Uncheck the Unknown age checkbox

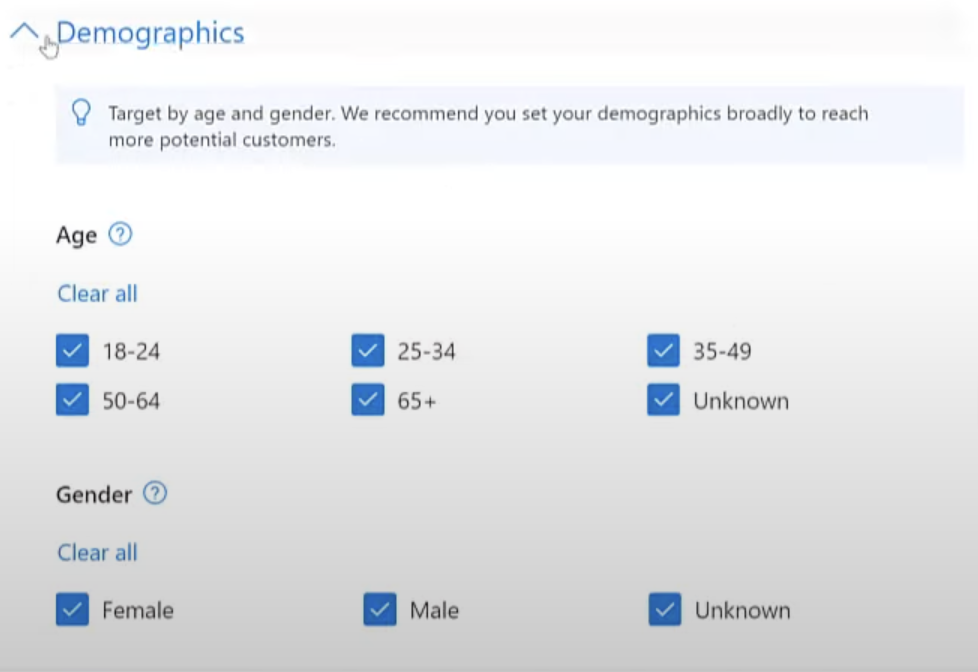pyautogui.click(x=664, y=399)
